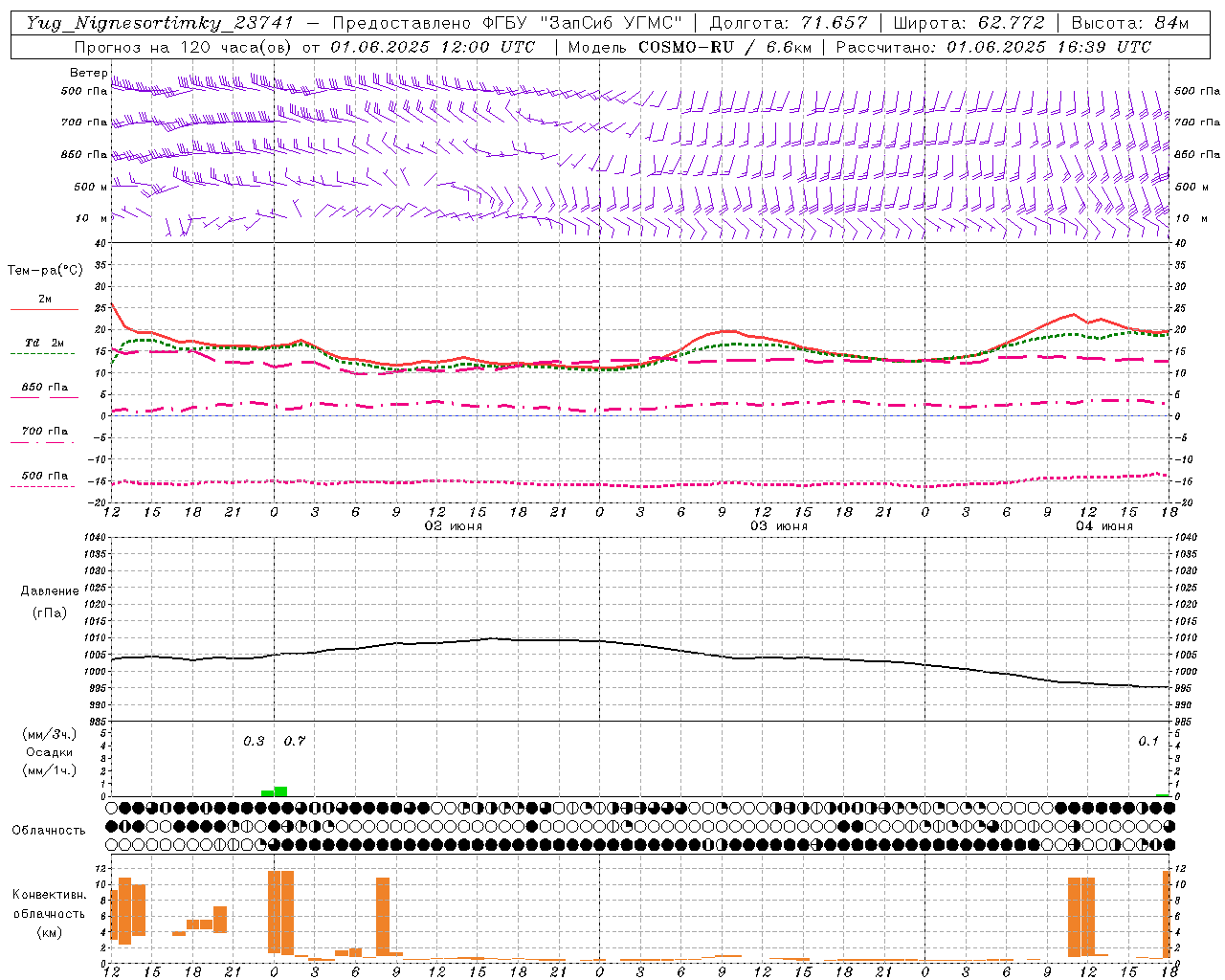Click the dashed line sample under Td 2м
Viewport: 1225px width, 980px height.
coord(42,353)
